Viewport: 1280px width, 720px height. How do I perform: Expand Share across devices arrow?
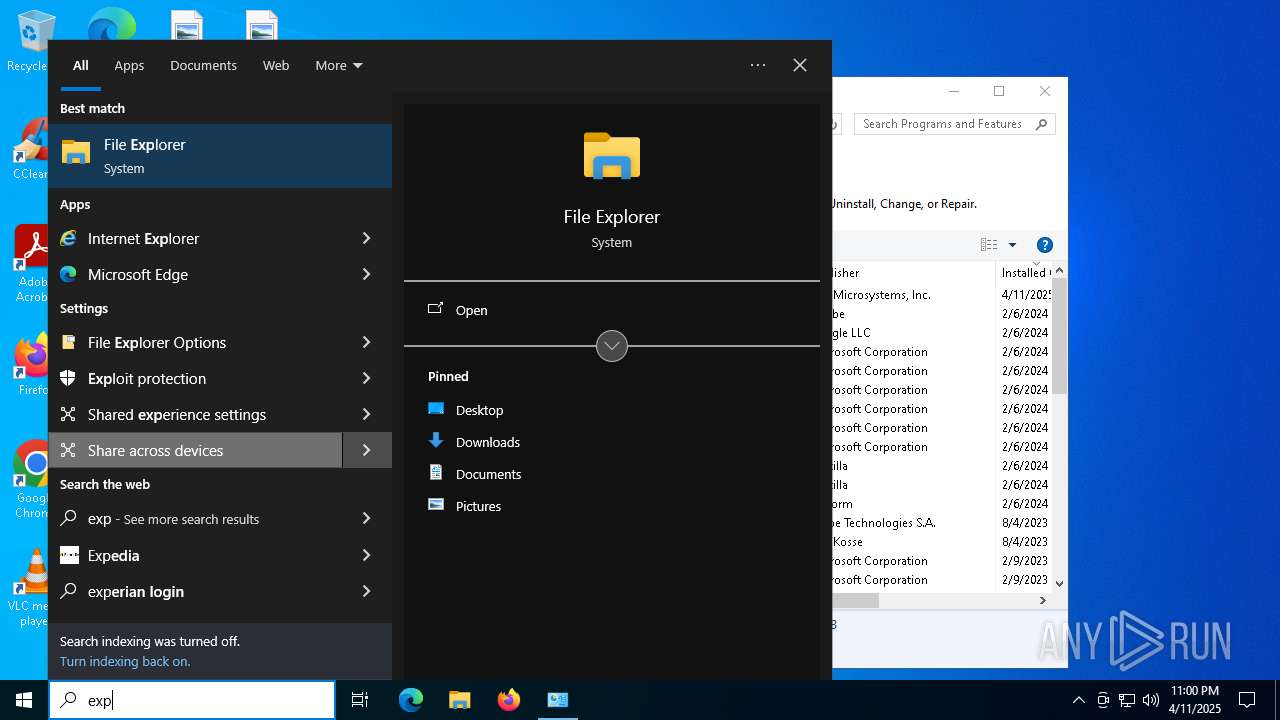click(x=367, y=450)
